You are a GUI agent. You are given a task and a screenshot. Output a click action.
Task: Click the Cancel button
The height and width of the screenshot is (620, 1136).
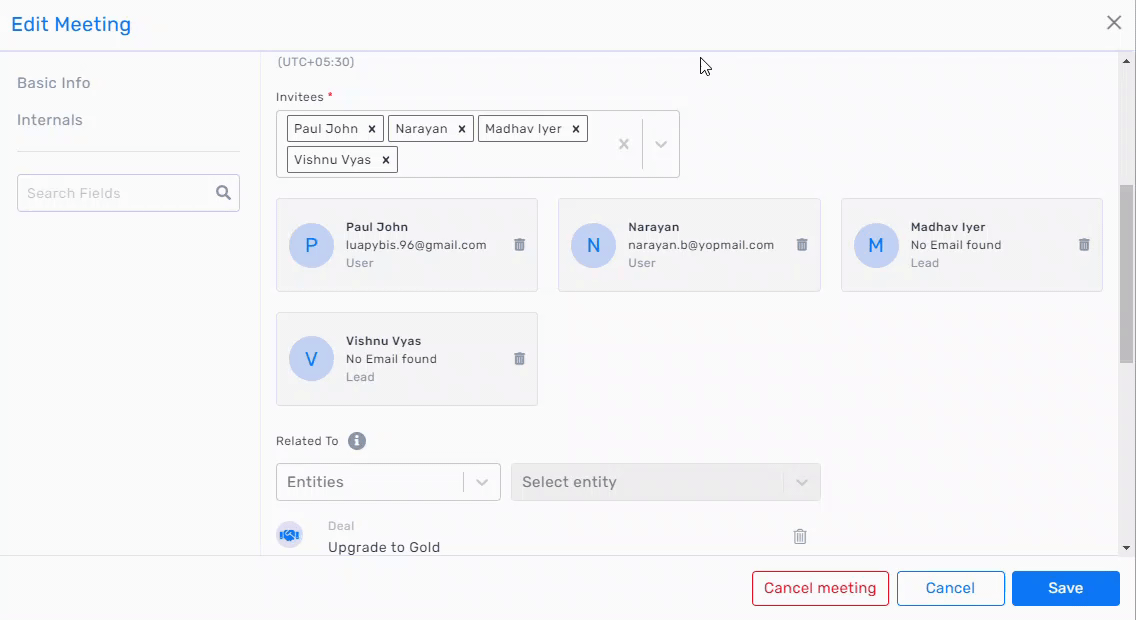(x=951, y=588)
